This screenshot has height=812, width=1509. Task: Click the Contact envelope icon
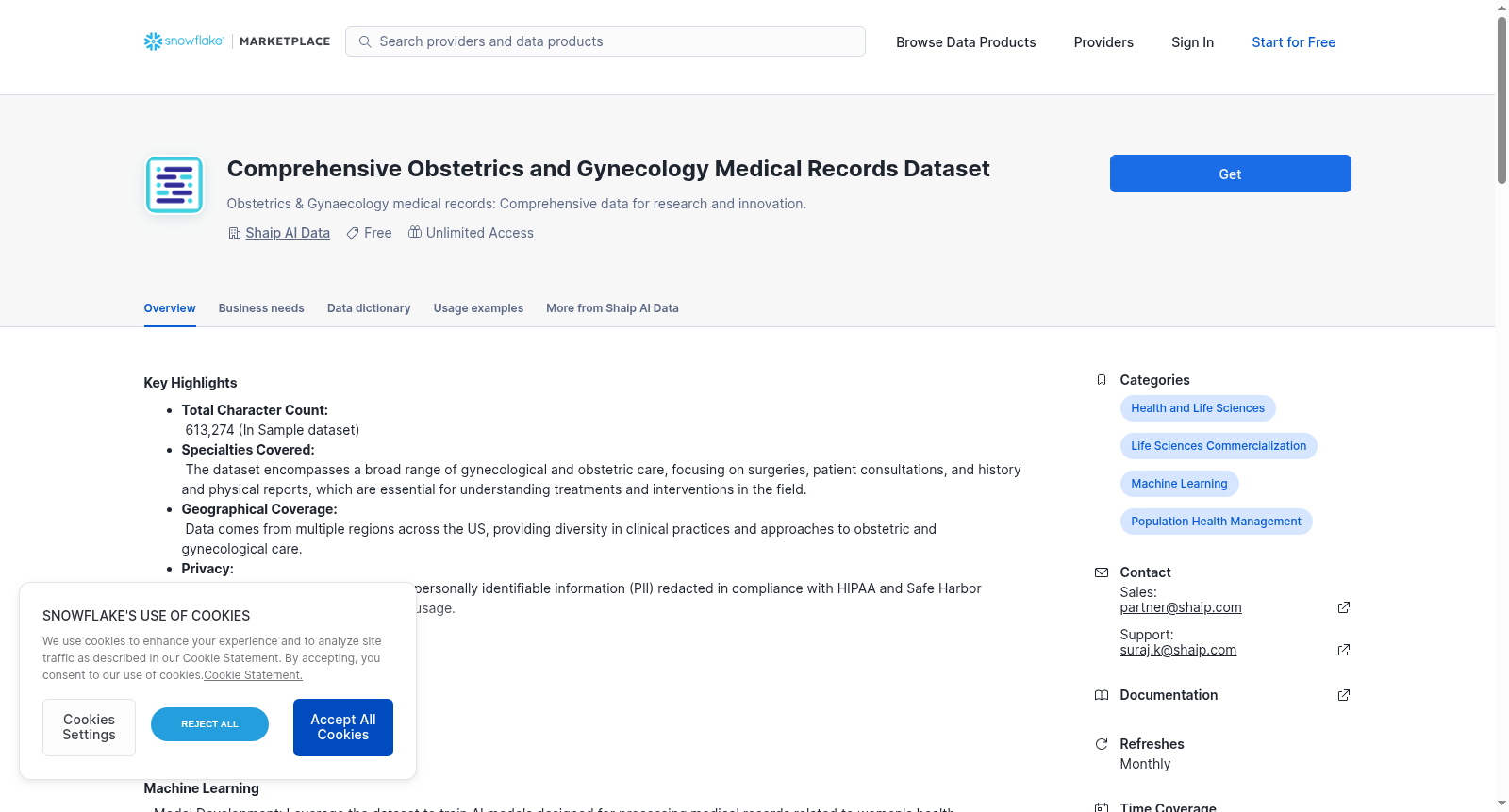(x=1102, y=572)
